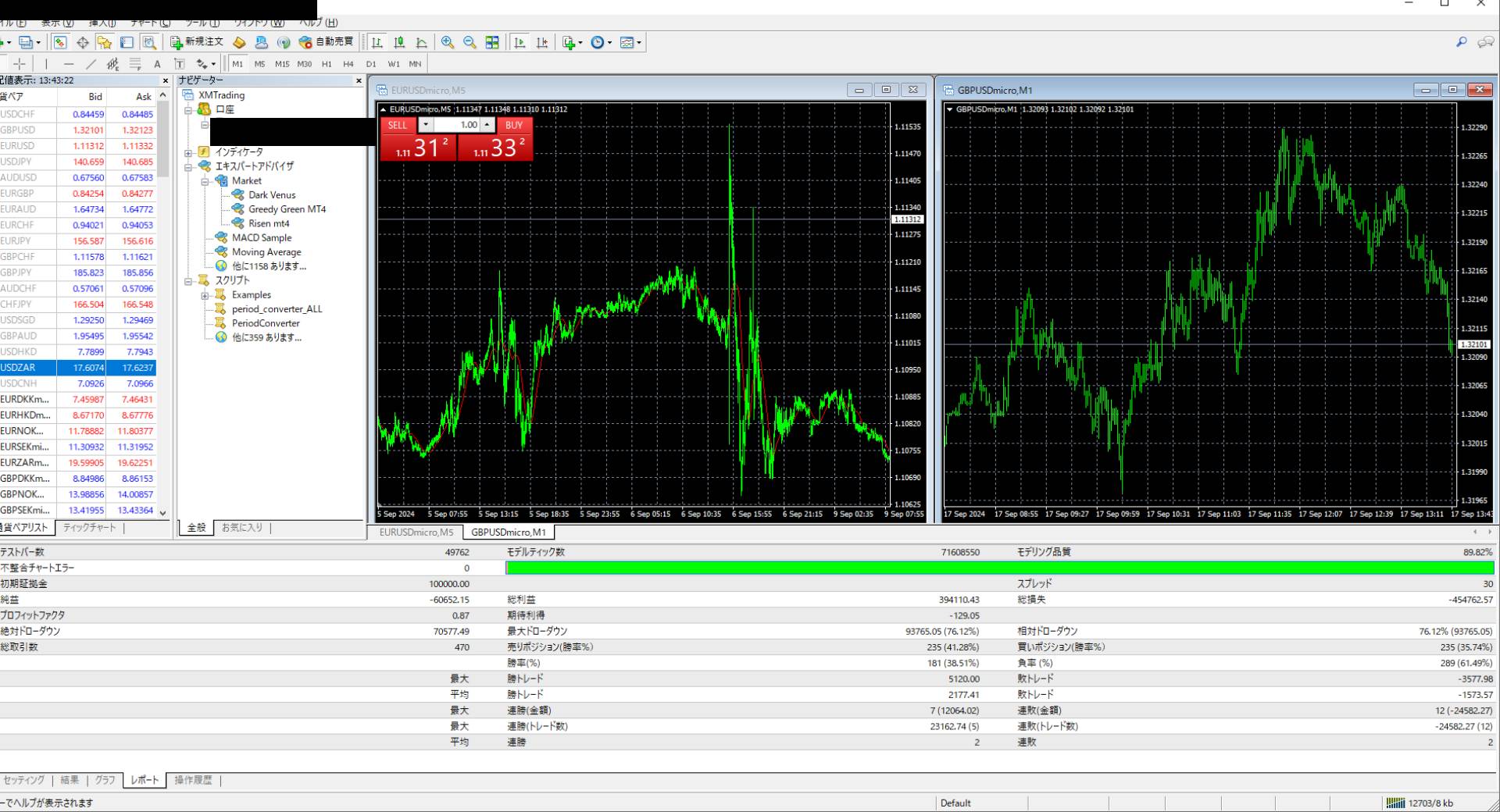
Task: Expand the Examples scripts folder
Action: [x=205, y=295]
